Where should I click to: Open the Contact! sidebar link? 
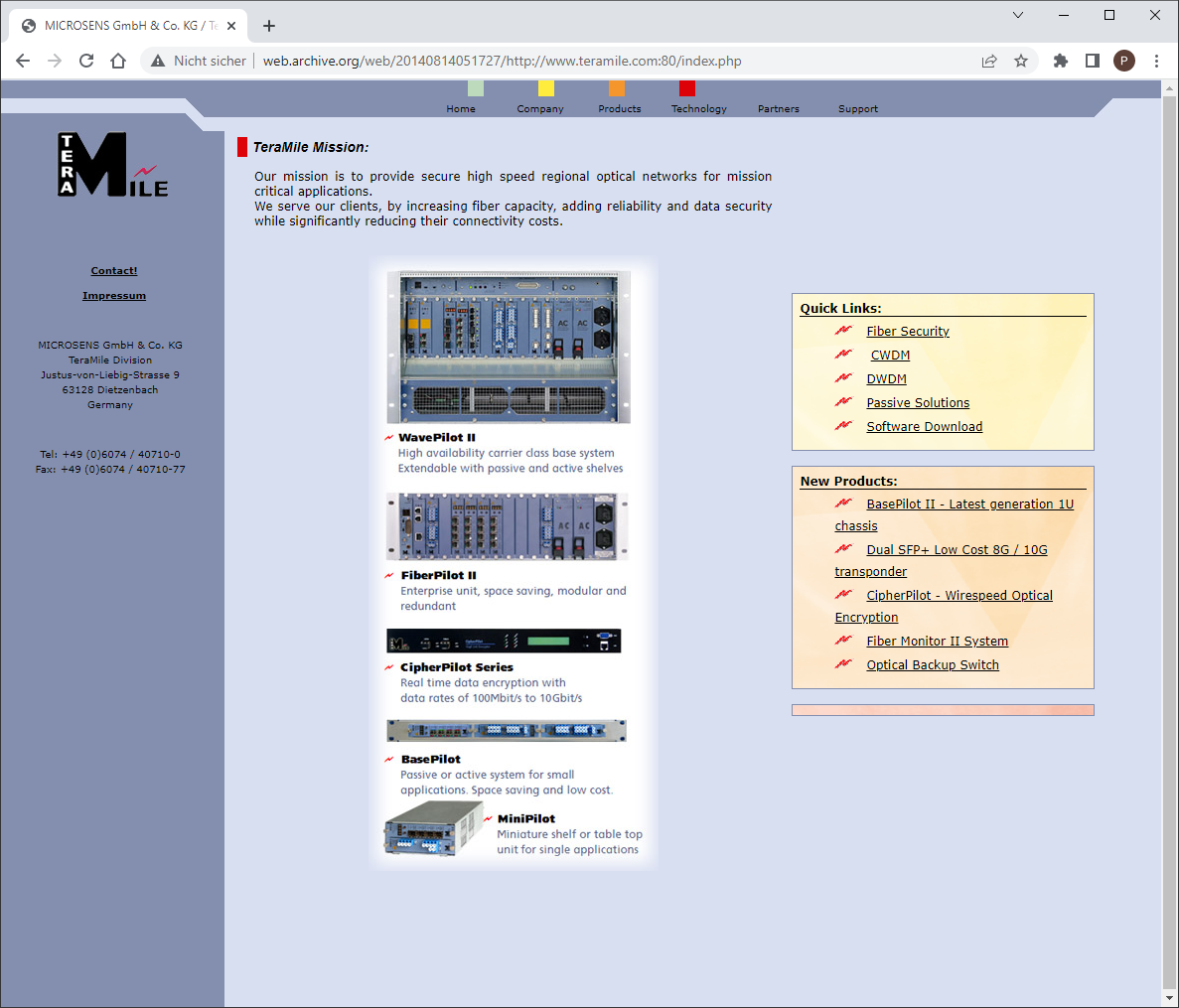[114, 271]
